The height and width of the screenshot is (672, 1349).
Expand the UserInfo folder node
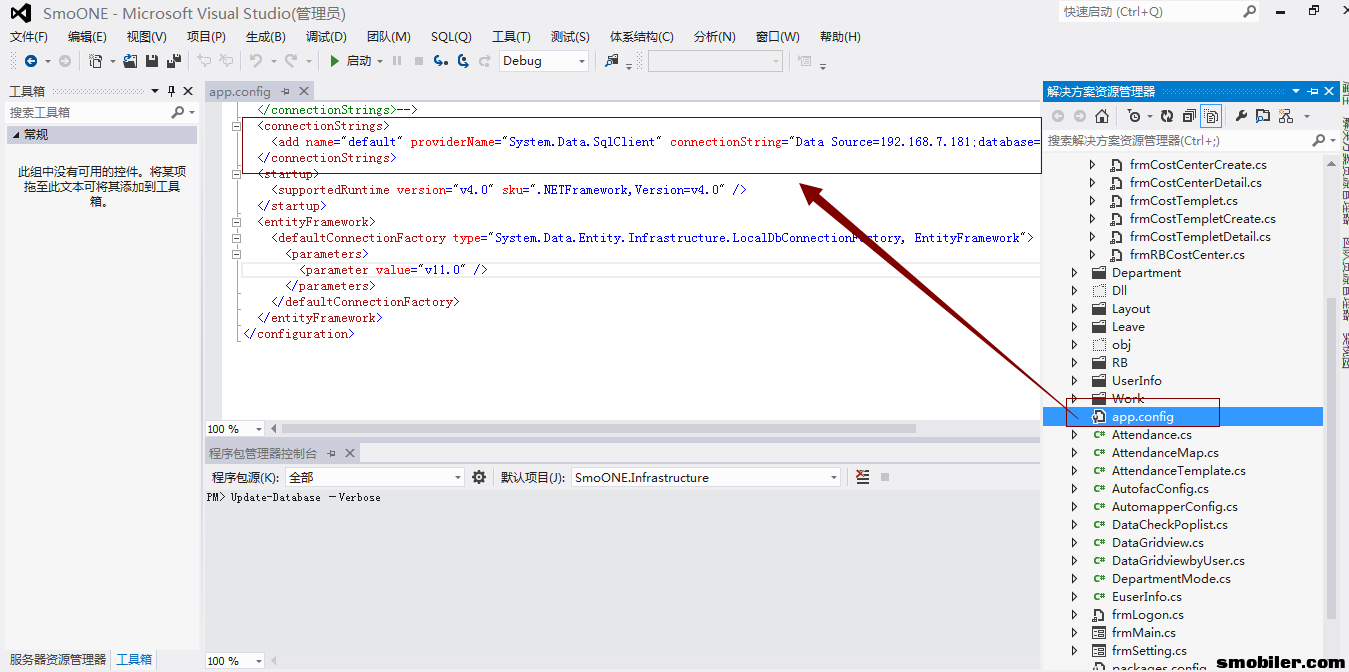pos(1075,381)
